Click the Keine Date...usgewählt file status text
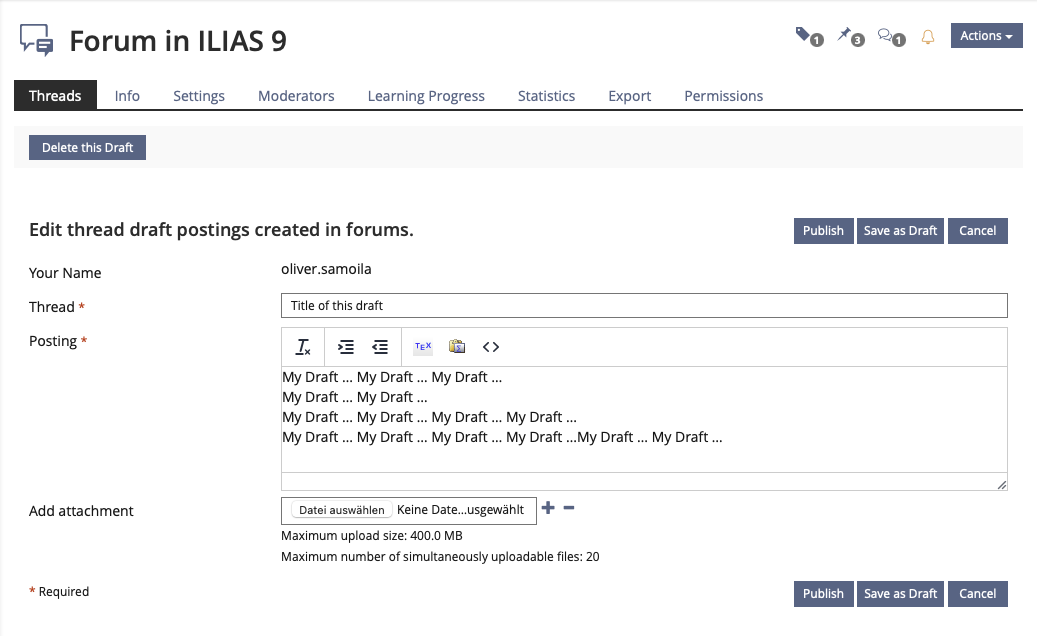The image size is (1037, 636). pos(460,510)
